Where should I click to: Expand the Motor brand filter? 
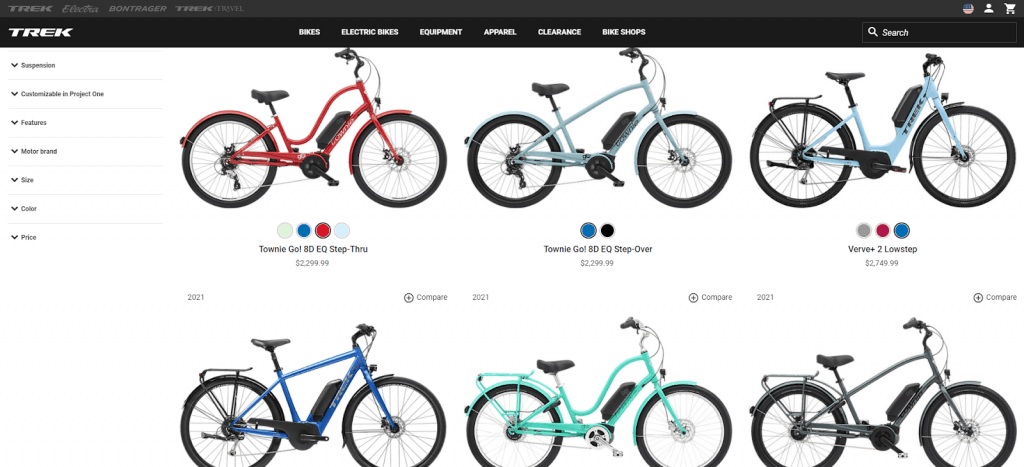(x=86, y=152)
